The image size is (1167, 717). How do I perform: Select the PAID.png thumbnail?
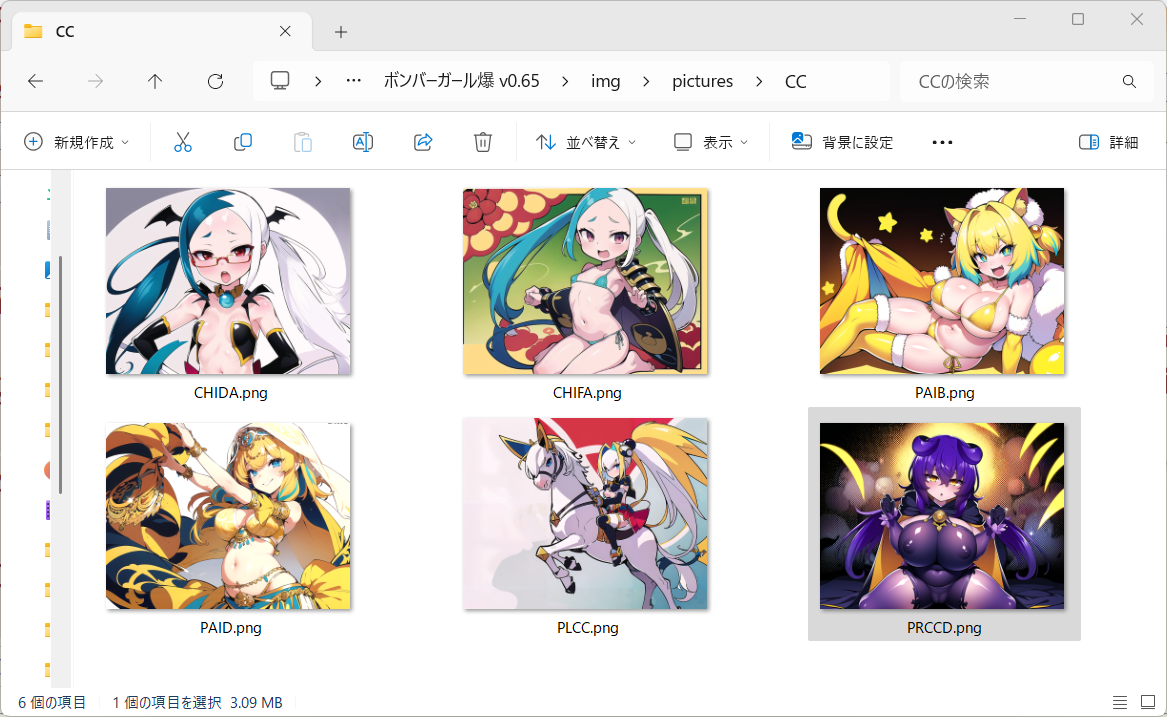tap(228, 516)
